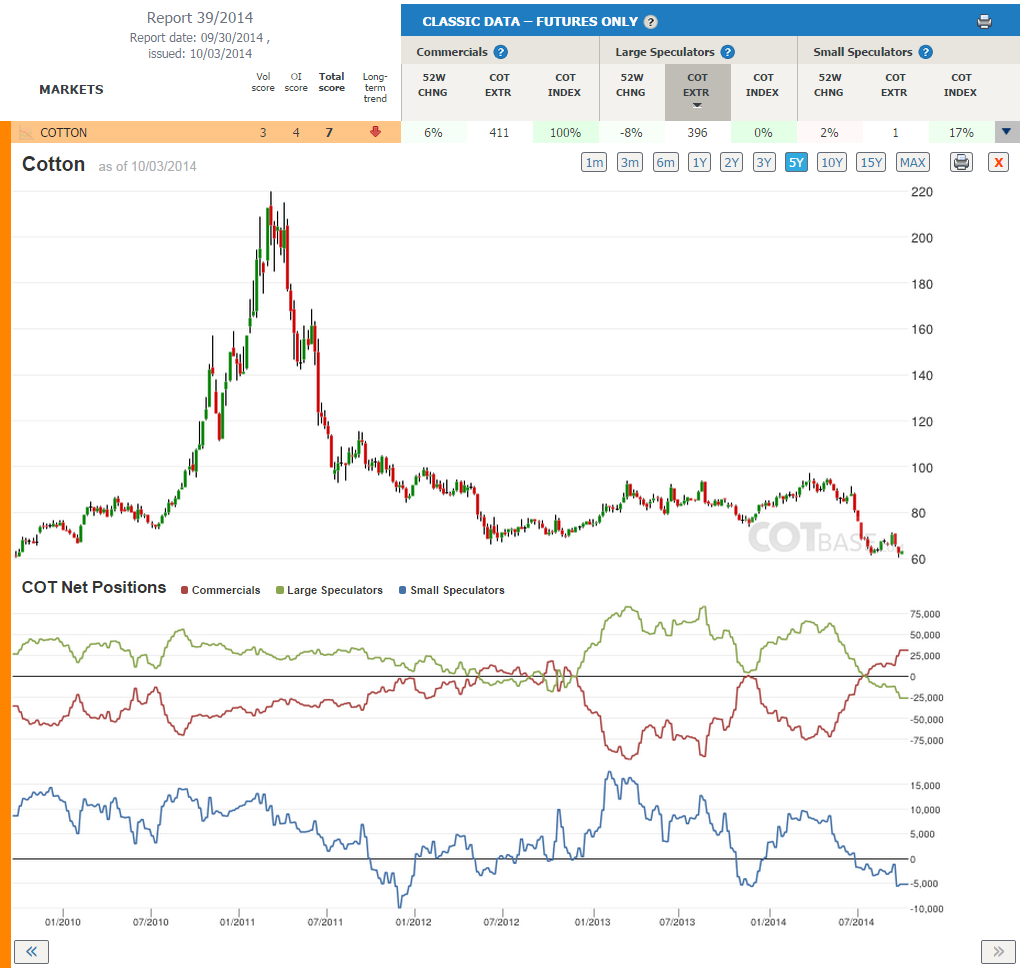Viewport: 1025px width, 968px height.
Task: Open help icon next to Small Speculators
Action: point(925,52)
